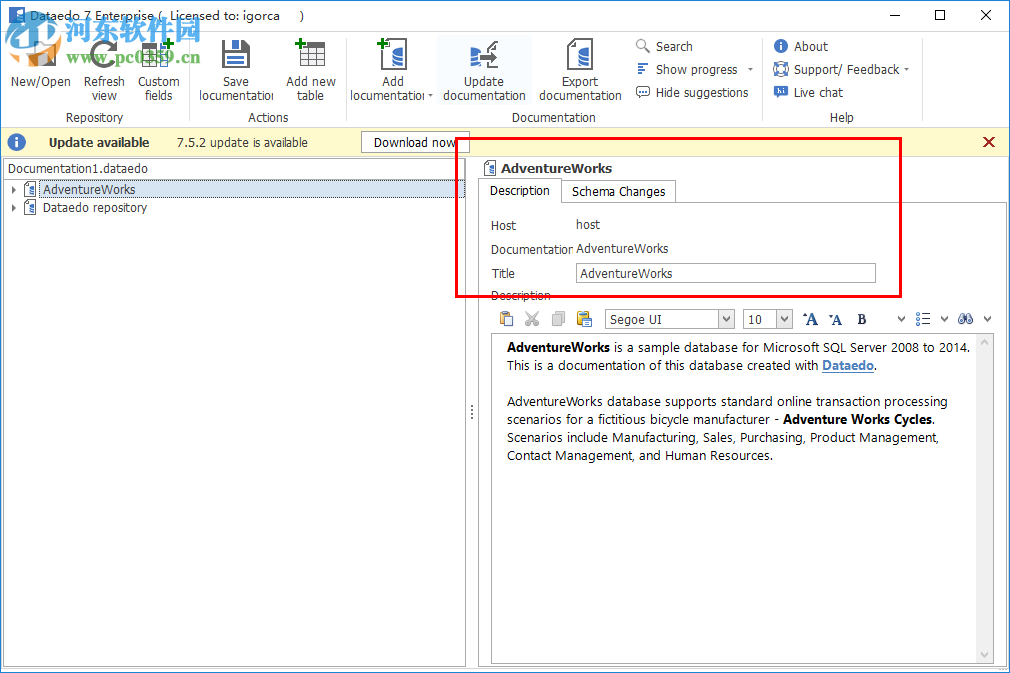
Task: Click the update info icon
Action: 17,142
